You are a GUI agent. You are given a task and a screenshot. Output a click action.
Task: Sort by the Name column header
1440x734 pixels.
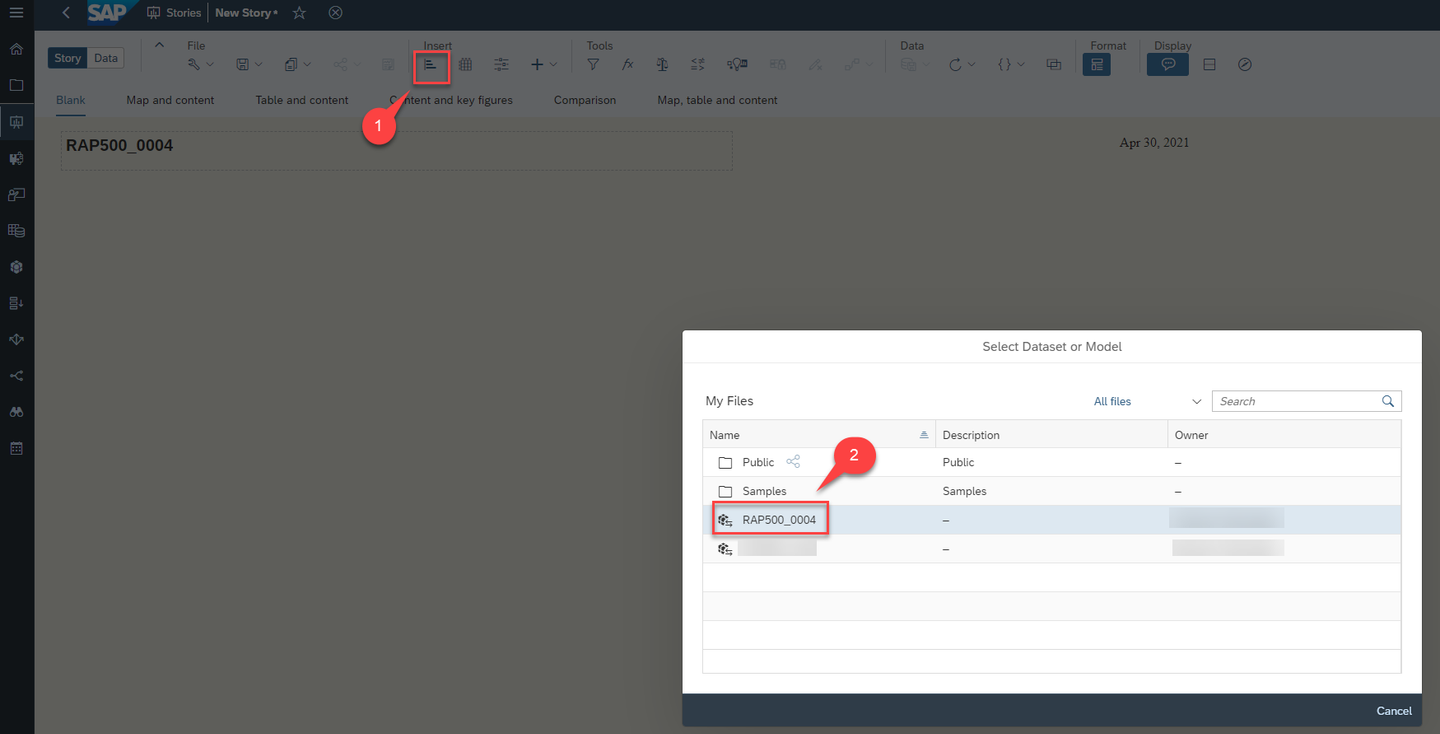click(x=819, y=435)
